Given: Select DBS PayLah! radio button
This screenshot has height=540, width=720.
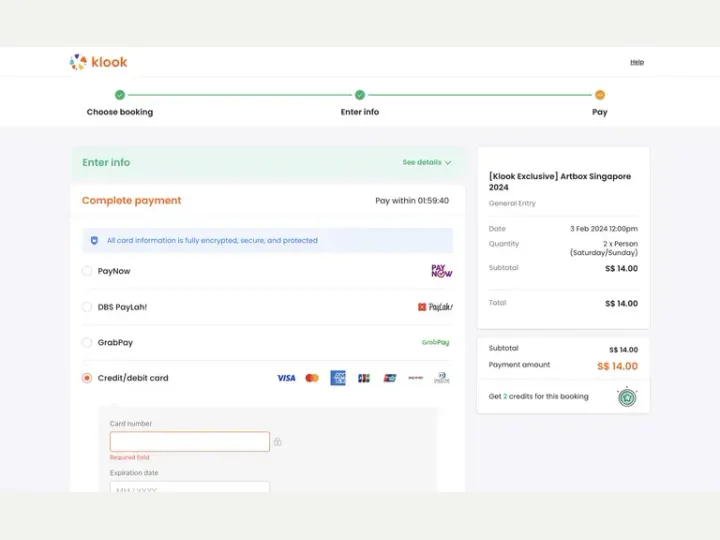Looking at the screenshot, I should (x=87, y=307).
